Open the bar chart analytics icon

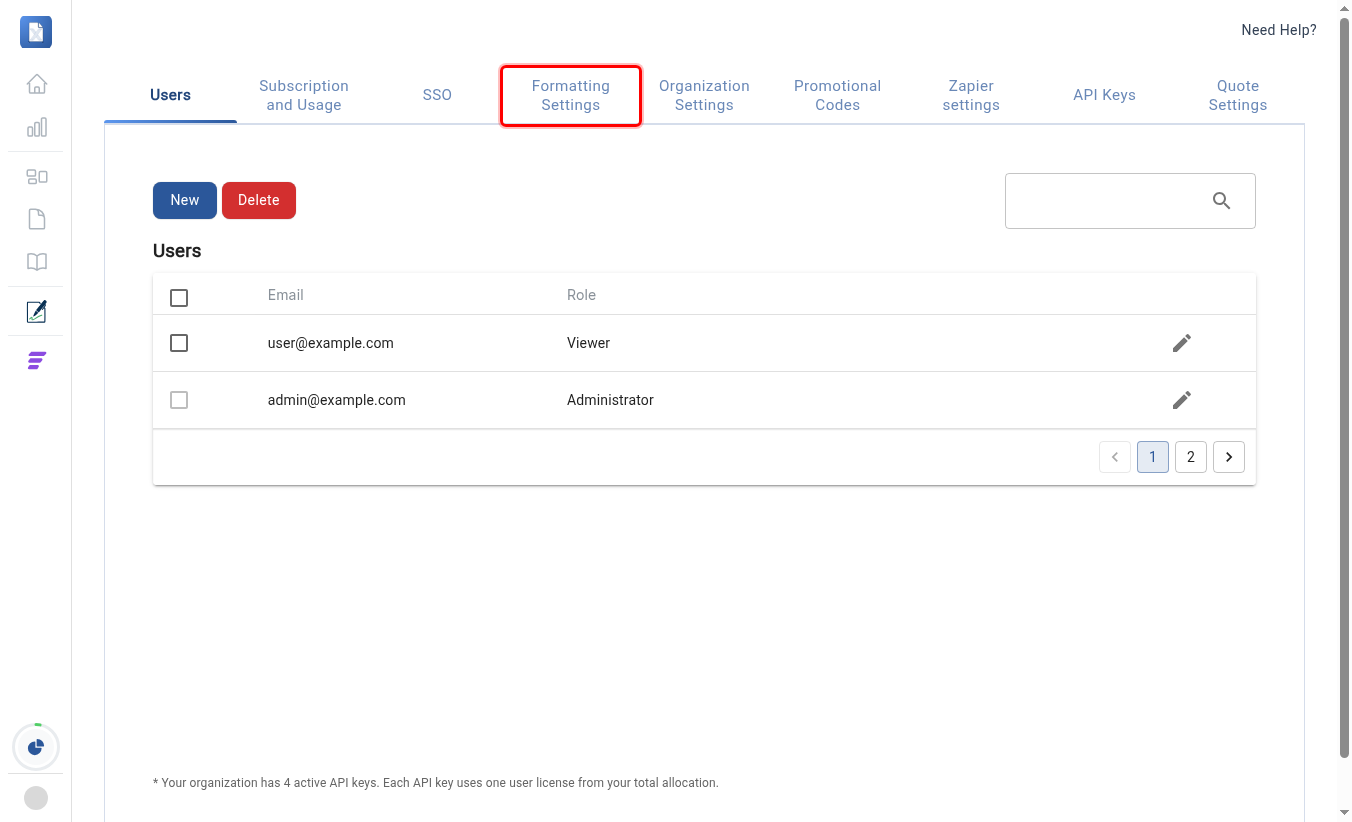click(37, 128)
